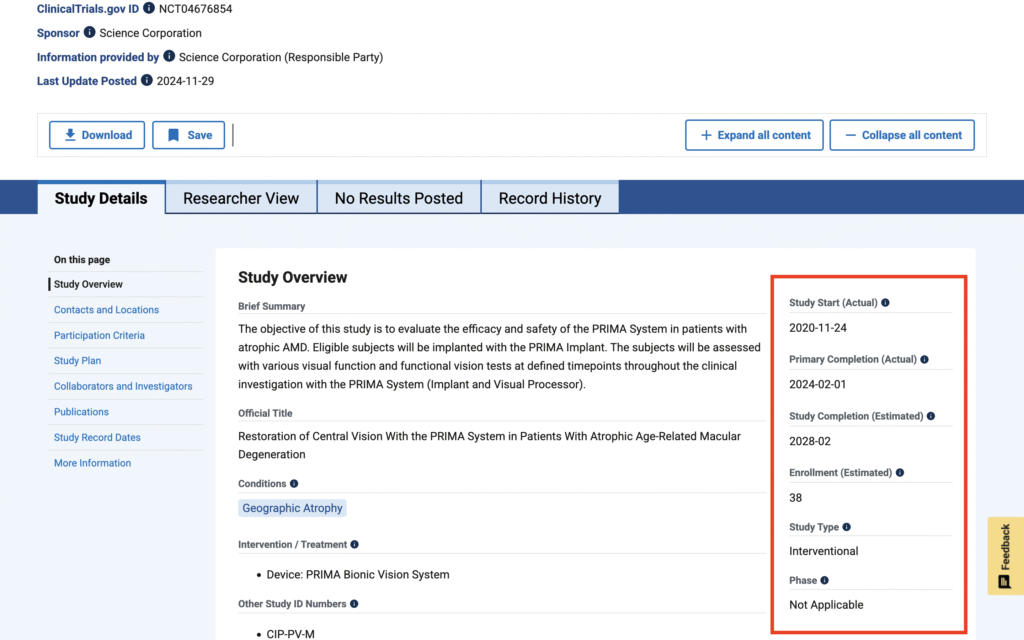The width and height of the screenshot is (1024, 640).
Task: Click info icon beside Phase label
Action: click(825, 580)
